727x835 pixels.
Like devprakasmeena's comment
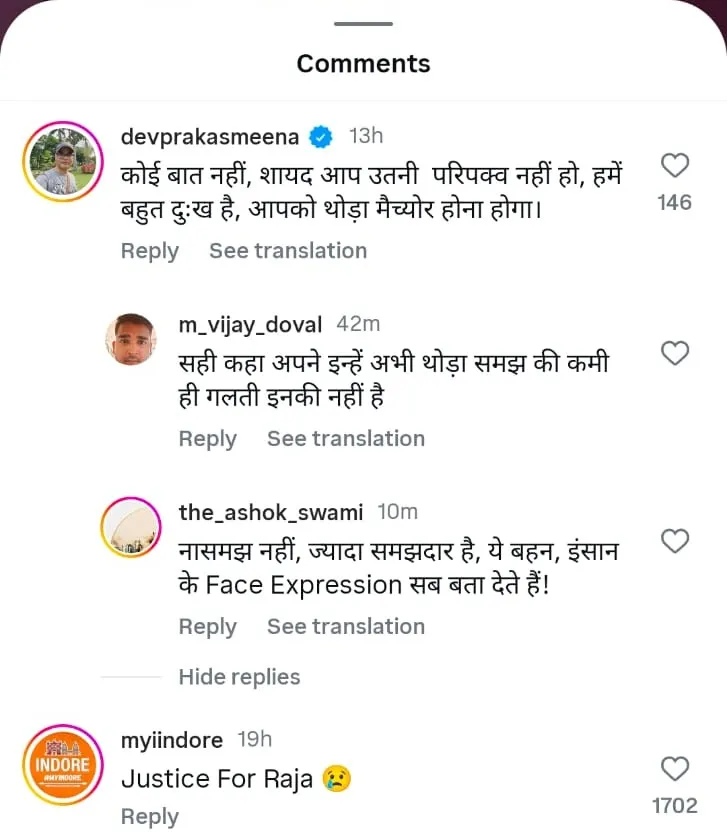coord(676,165)
